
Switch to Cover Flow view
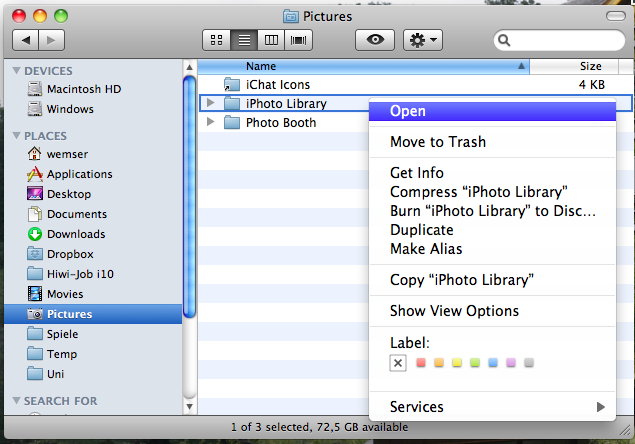click(x=298, y=40)
